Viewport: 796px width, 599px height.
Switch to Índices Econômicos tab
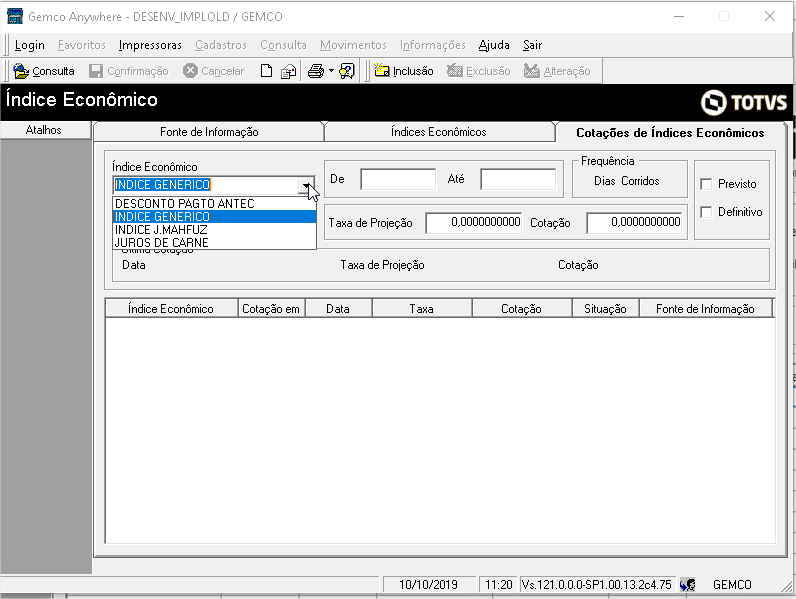click(x=439, y=132)
